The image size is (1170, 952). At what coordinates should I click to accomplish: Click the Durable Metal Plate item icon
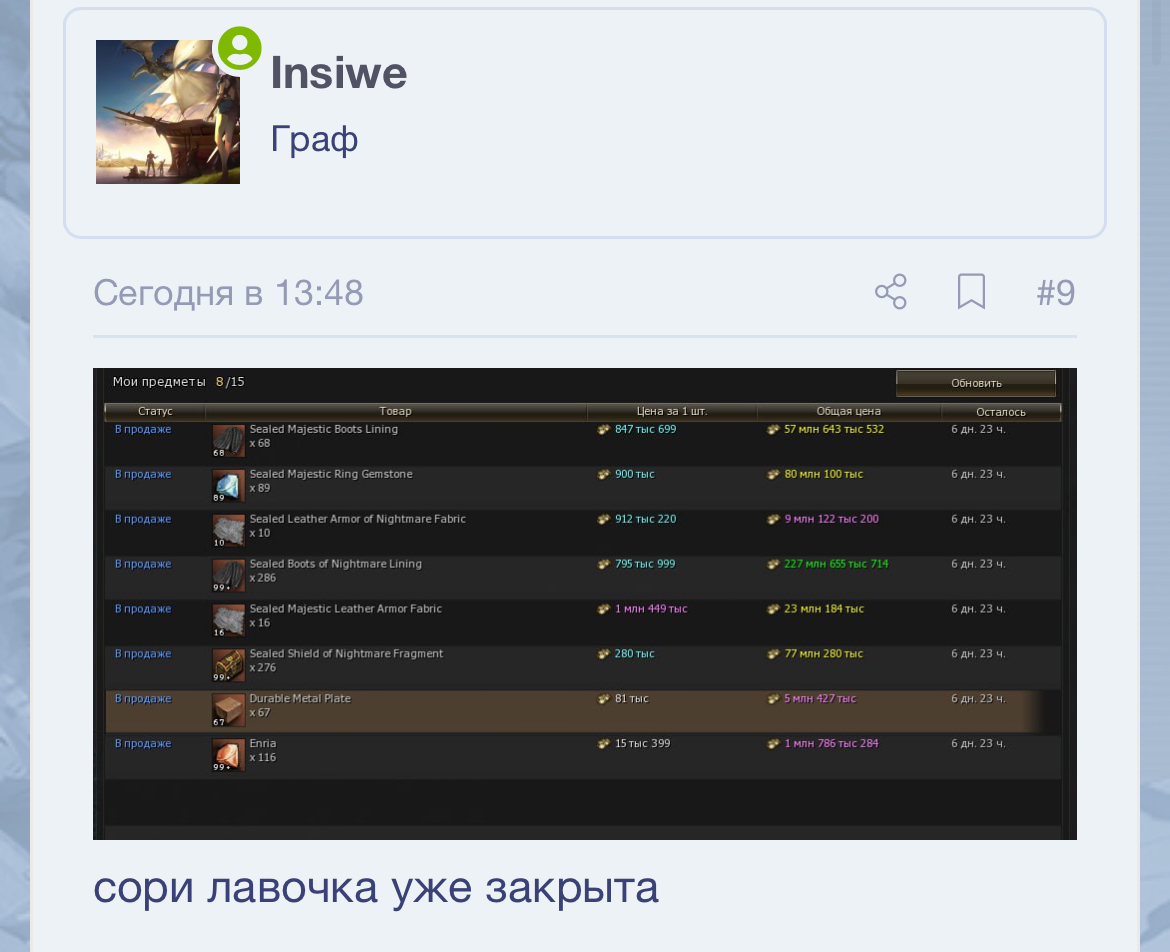pyautogui.click(x=228, y=708)
